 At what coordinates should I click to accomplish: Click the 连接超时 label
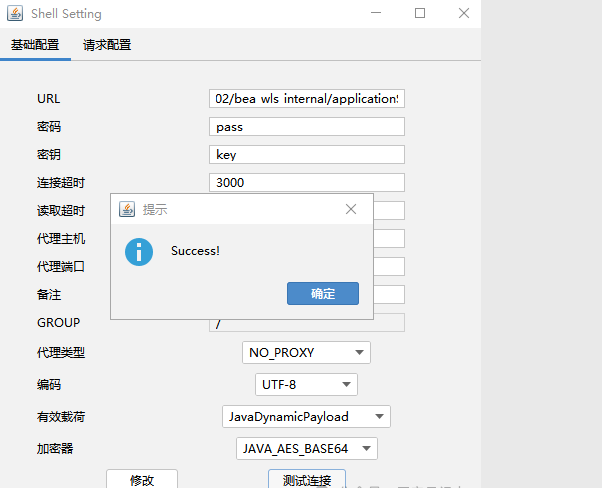click(61, 183)
